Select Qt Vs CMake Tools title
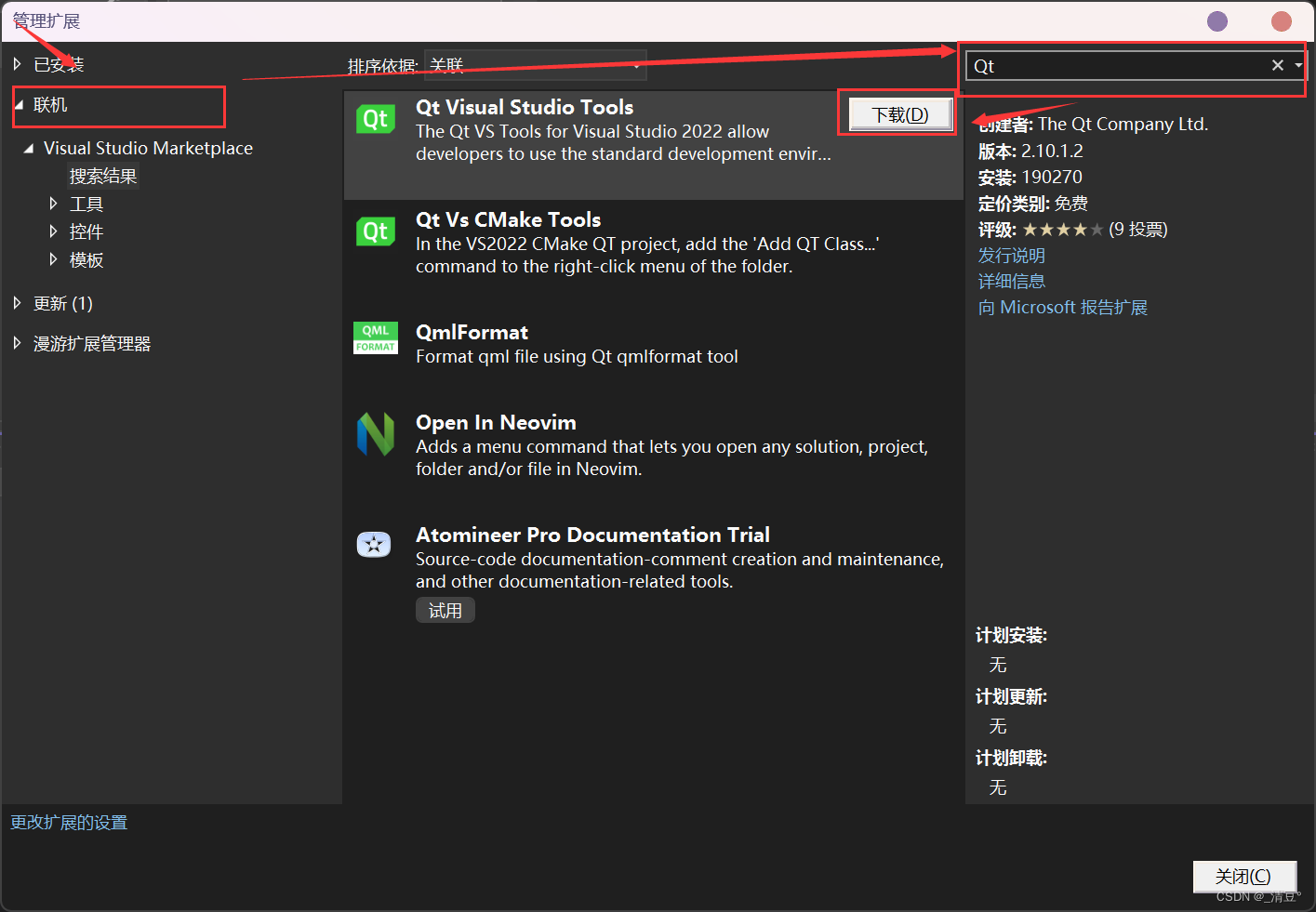 pyautogui.click(x=509, y=219)
